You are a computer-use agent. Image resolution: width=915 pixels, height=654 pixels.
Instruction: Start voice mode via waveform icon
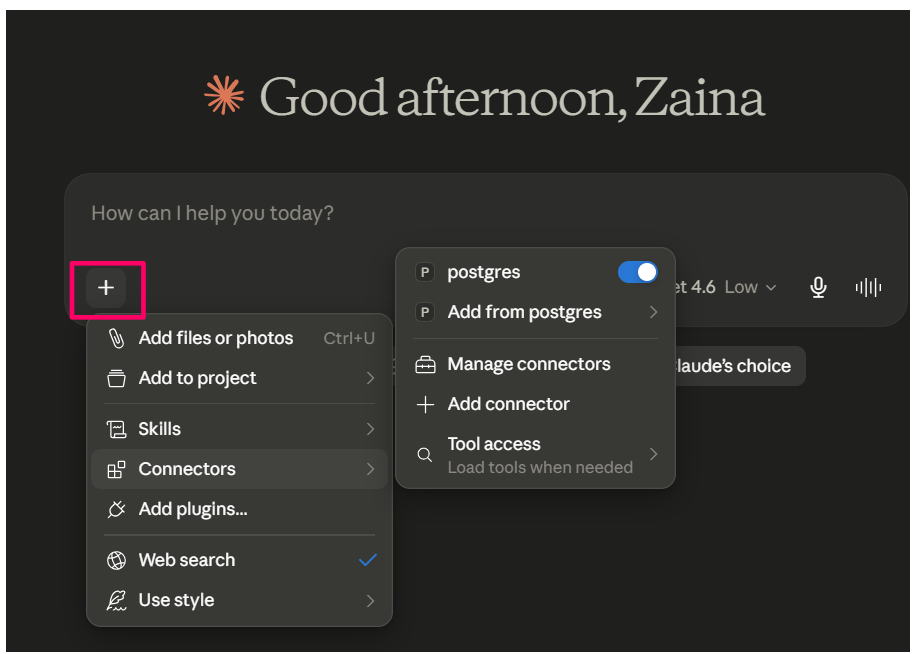coord(868,287)
